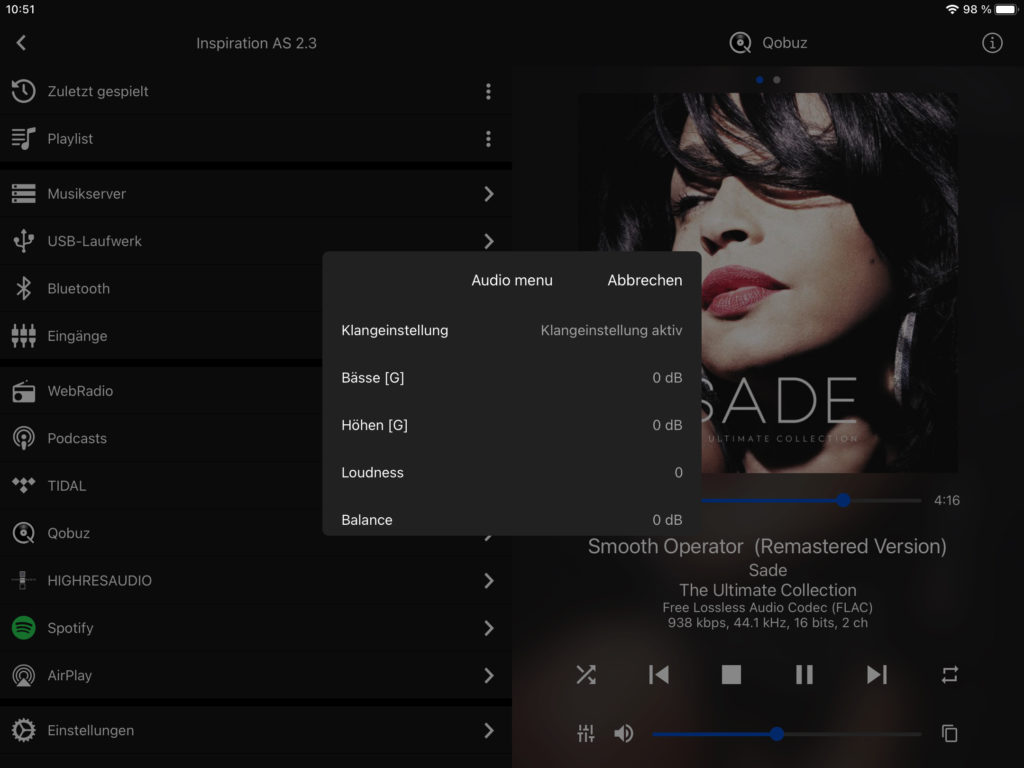Cancel the Audio menu with Abbrechen
This screenshot has height=768, width=1024.
click(645, 280)
